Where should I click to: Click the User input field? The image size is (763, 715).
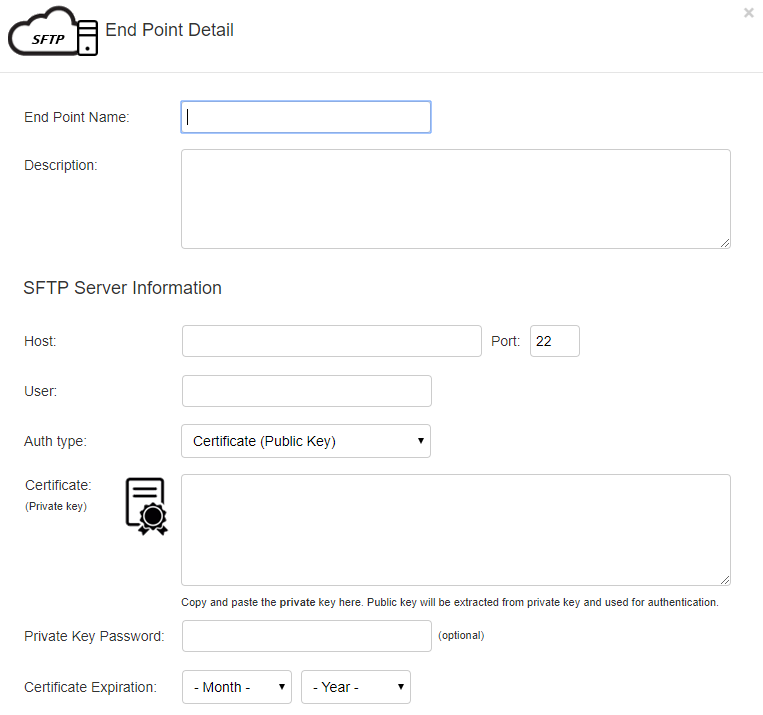pyautogui.click(x=307, y=390)
